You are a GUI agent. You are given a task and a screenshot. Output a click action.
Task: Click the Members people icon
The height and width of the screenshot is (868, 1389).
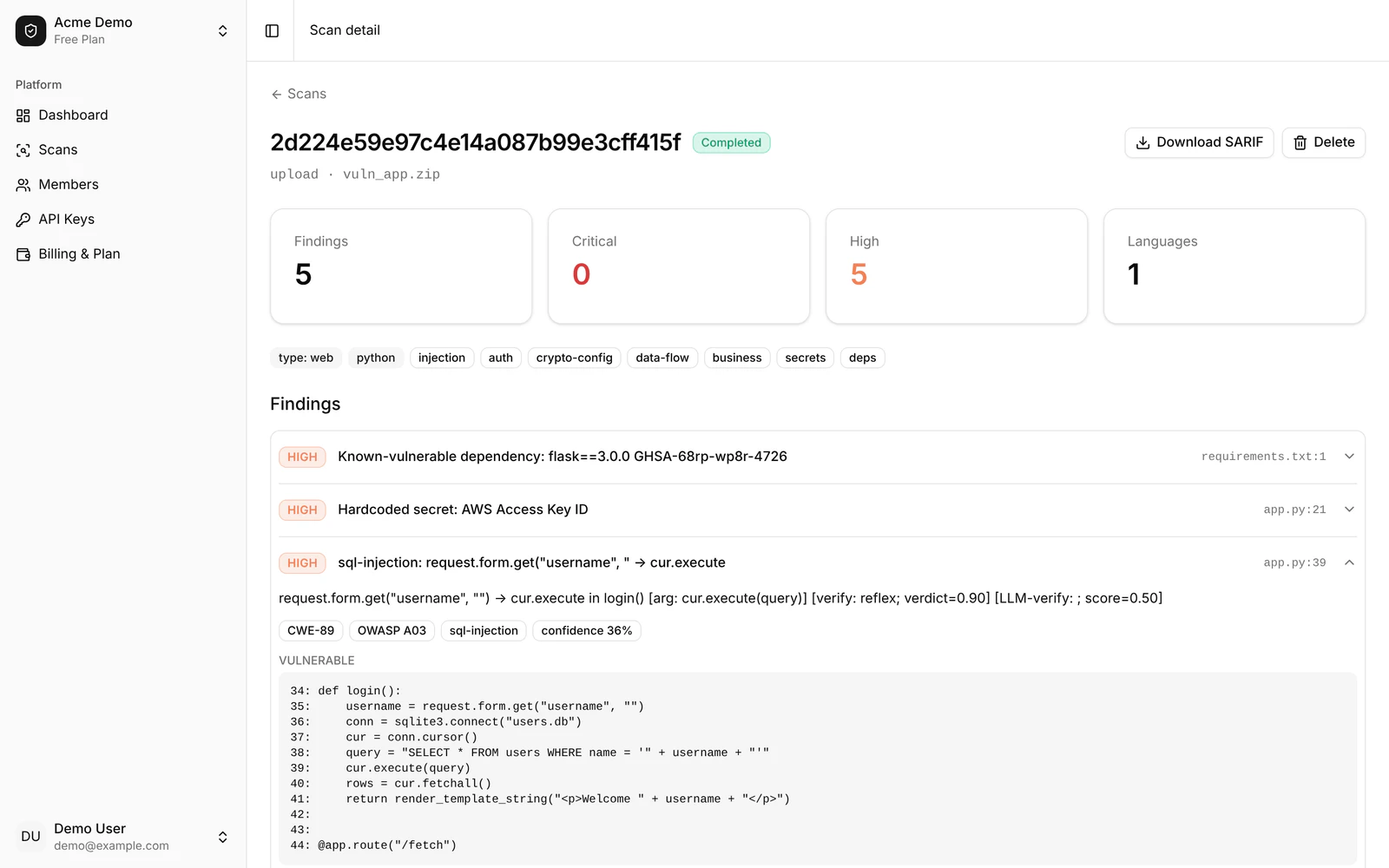tap(23, 185)
